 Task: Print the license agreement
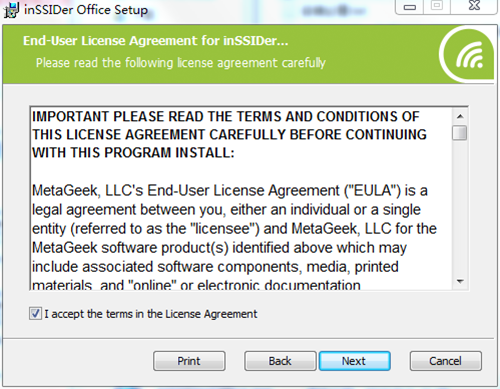pos(189,361)
